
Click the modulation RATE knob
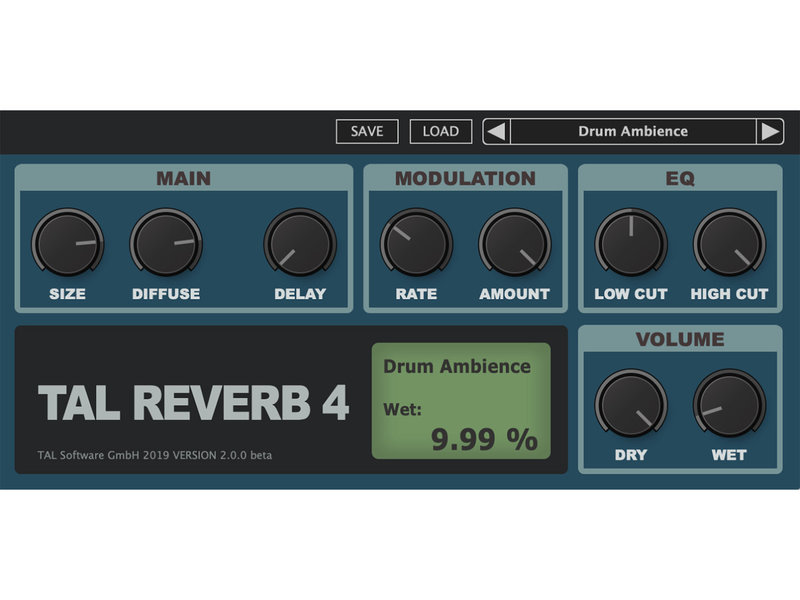(x=416, y=243)
